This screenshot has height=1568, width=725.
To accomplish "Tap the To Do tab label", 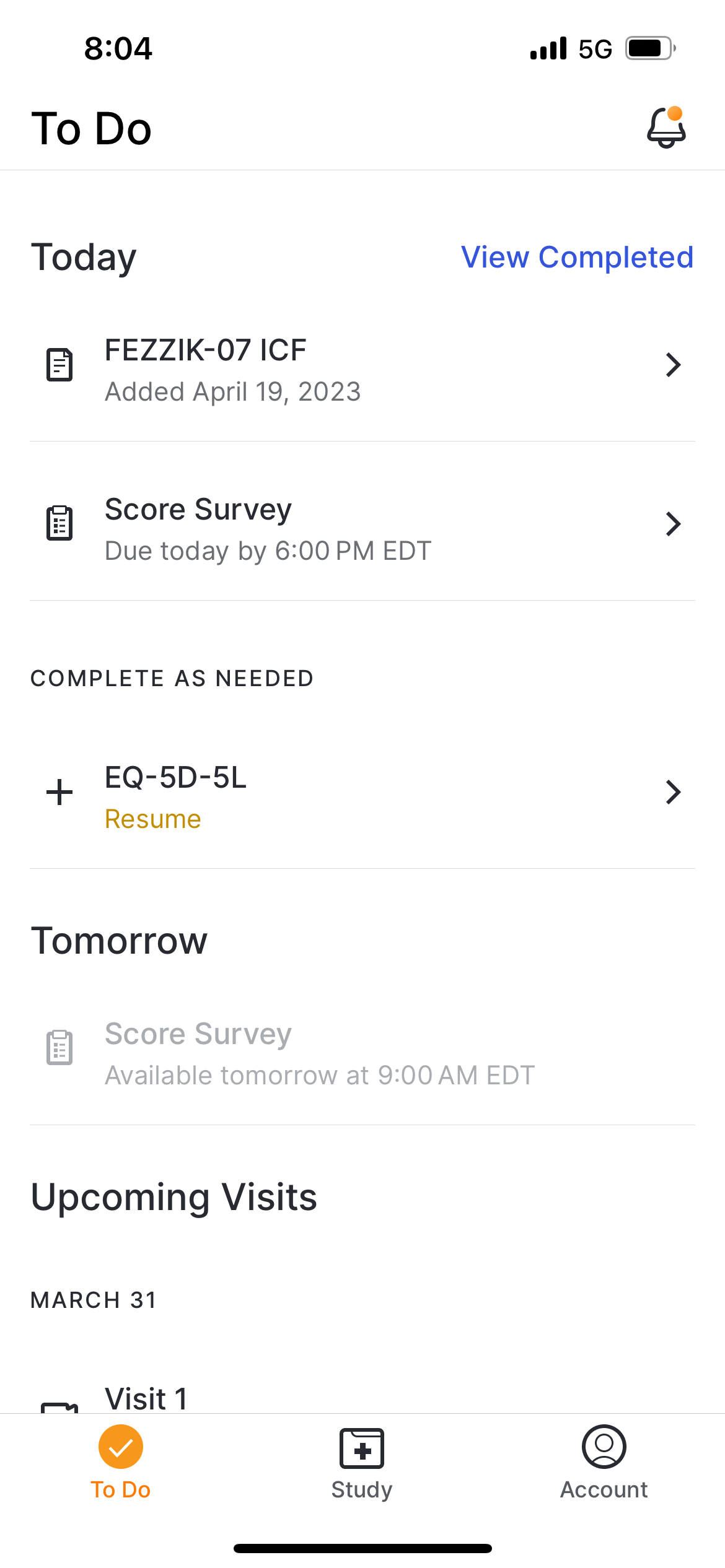I will [121, 1489].
